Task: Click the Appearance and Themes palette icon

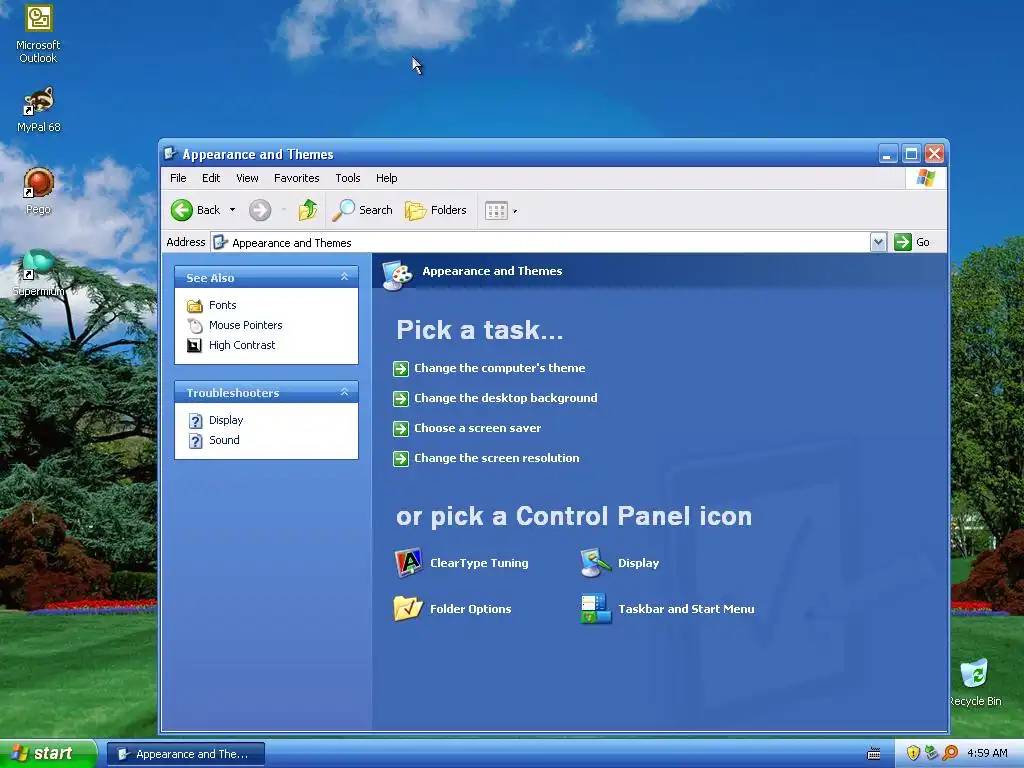Action: click(x=397, y=275)
